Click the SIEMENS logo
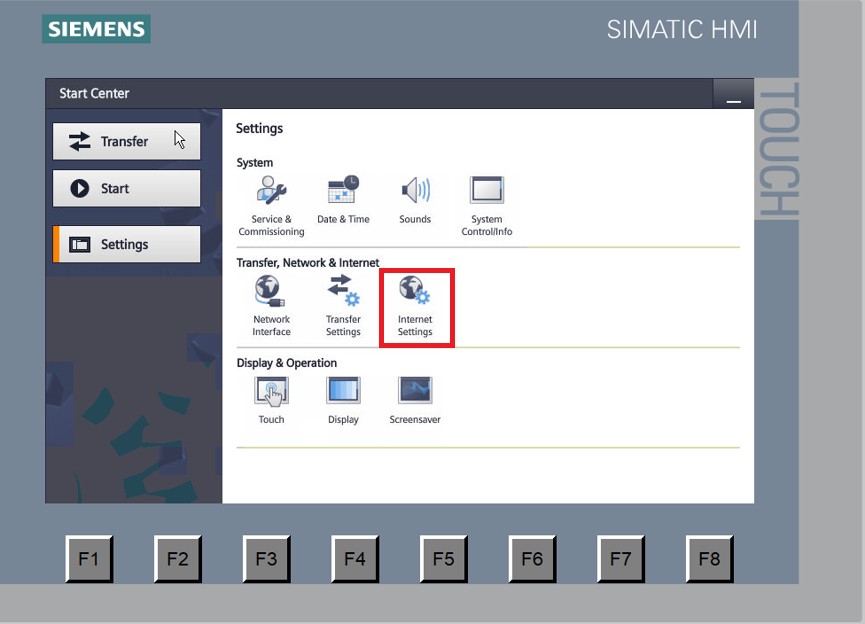Viewport: 865px width, 624px height. pos(96,29)
